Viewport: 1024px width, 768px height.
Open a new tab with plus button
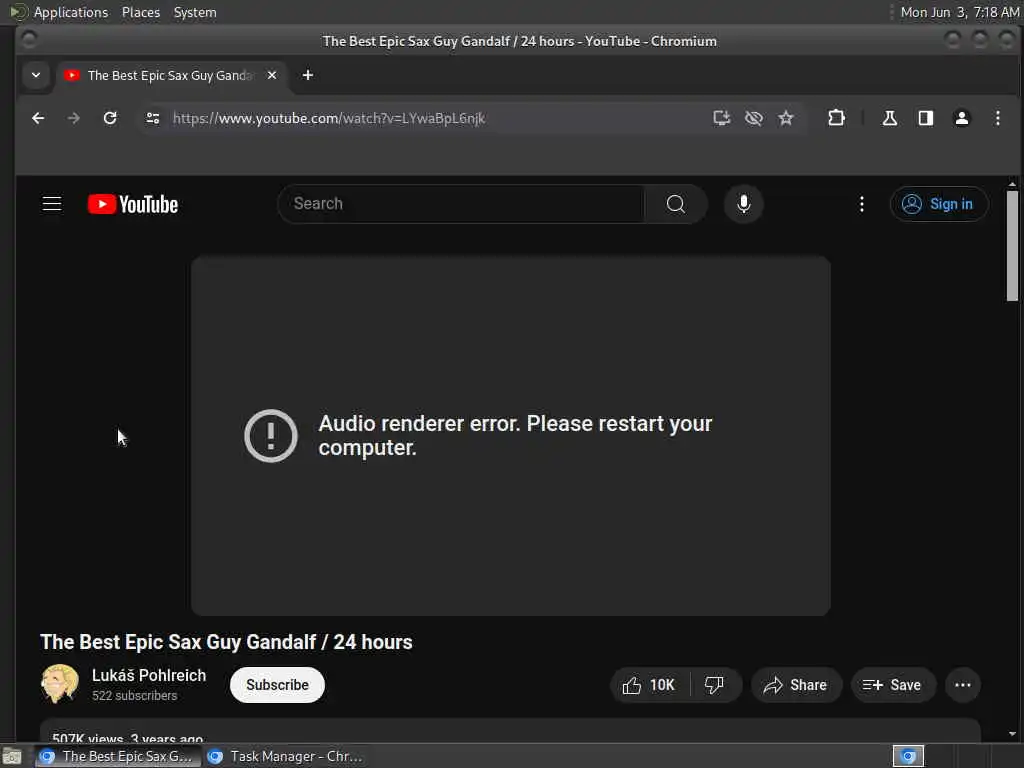tap(308, 75)
